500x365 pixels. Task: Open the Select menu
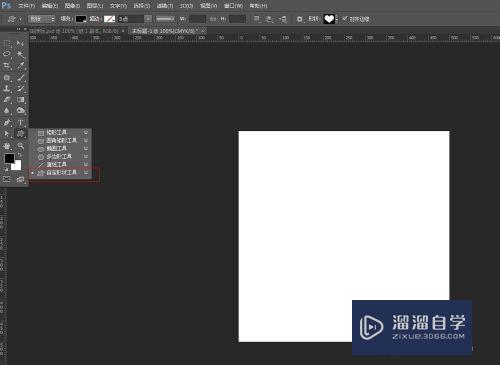click(x=142, y=6)
